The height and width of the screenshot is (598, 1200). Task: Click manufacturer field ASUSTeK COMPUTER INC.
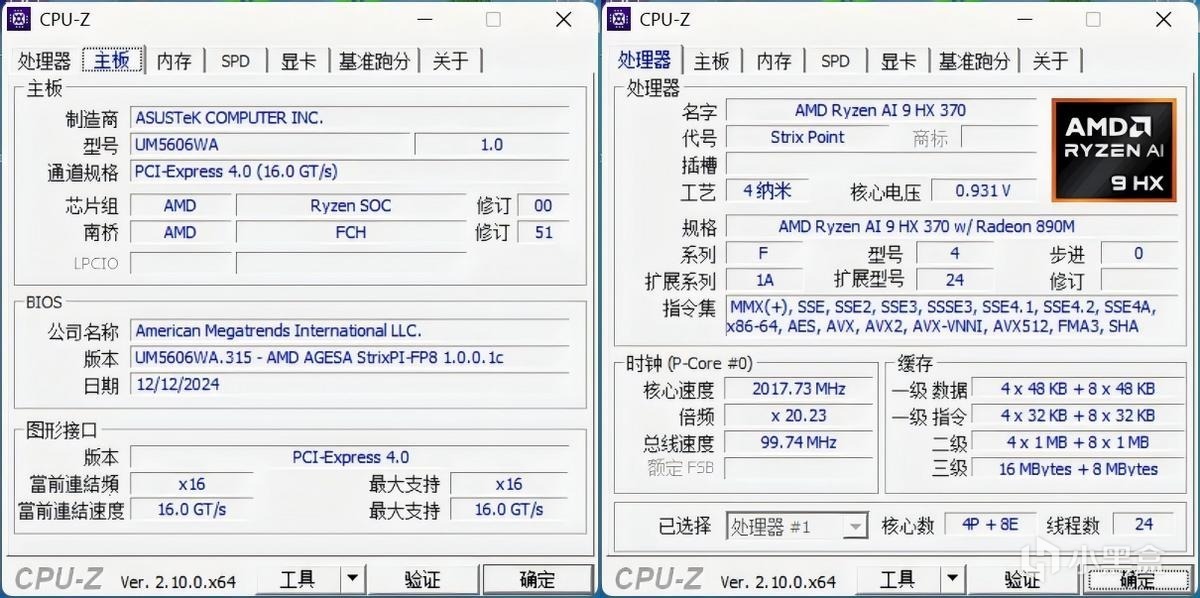point(350,118)
